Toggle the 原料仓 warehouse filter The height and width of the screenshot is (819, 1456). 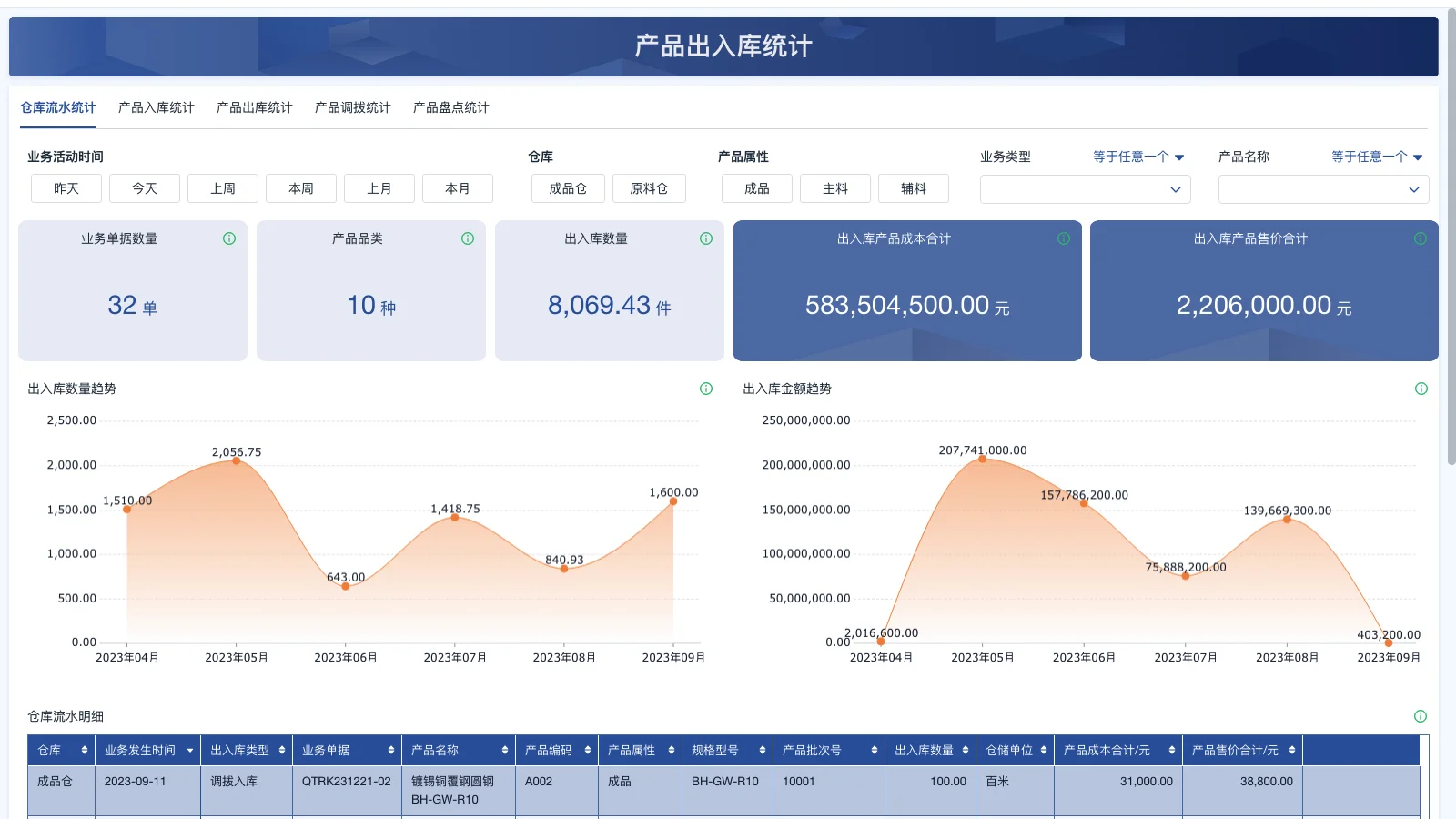[649, 188]
